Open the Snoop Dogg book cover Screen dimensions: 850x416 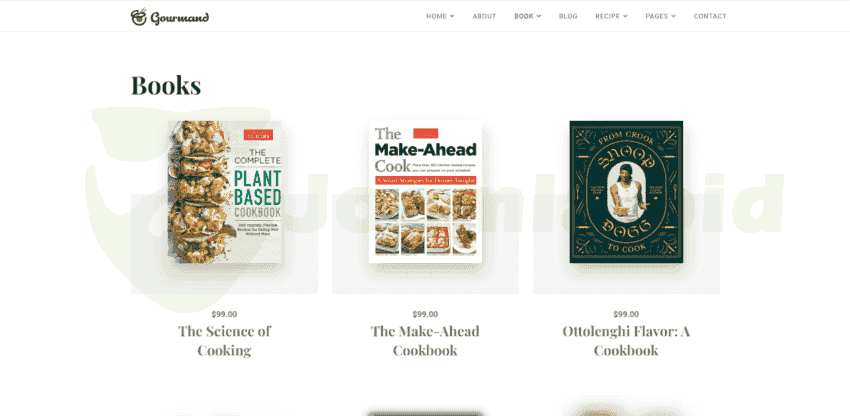(x=626, y=192)
